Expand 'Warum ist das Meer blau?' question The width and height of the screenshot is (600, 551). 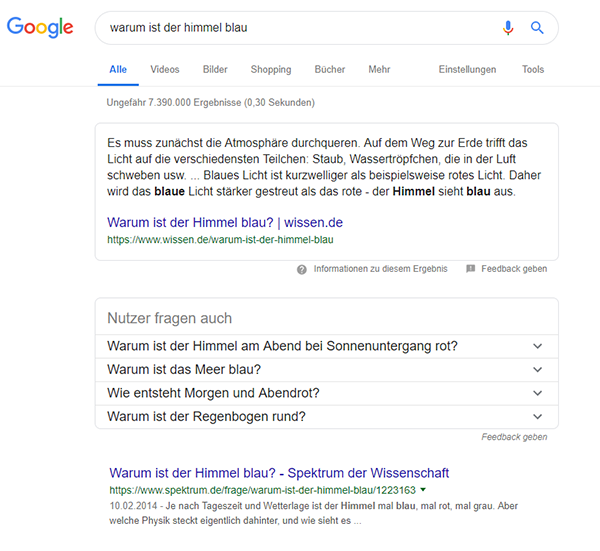[326, 370]
